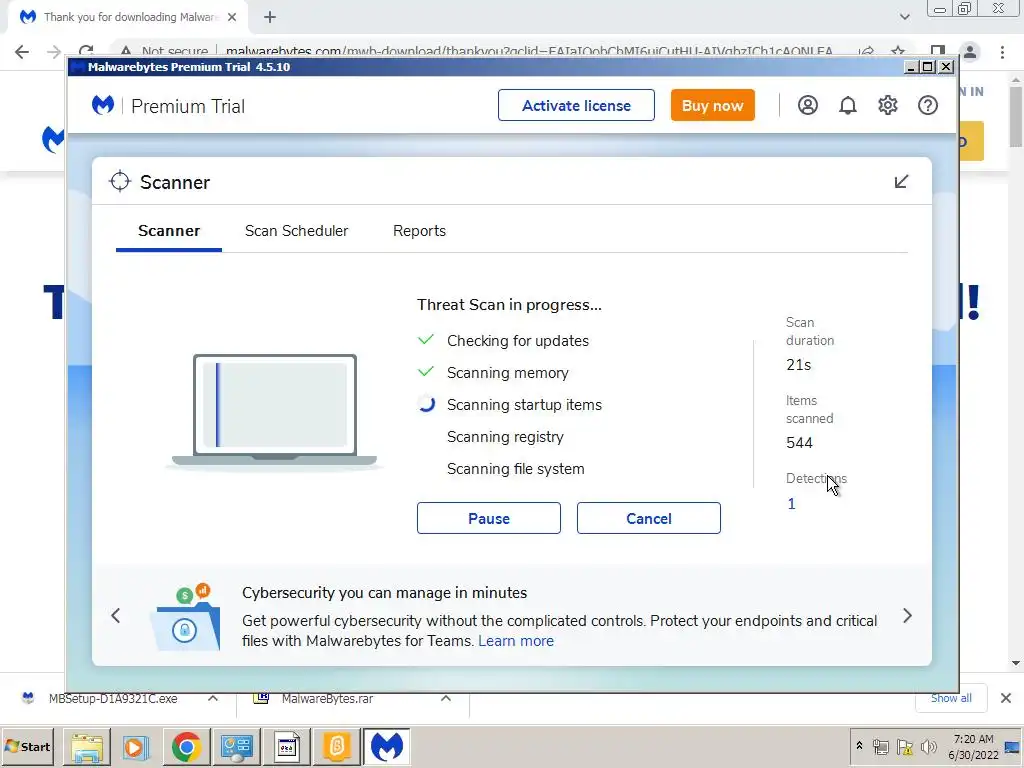Click the Buy now button
The height and width of the screenshot is (768, 1024).
[712, 105]
